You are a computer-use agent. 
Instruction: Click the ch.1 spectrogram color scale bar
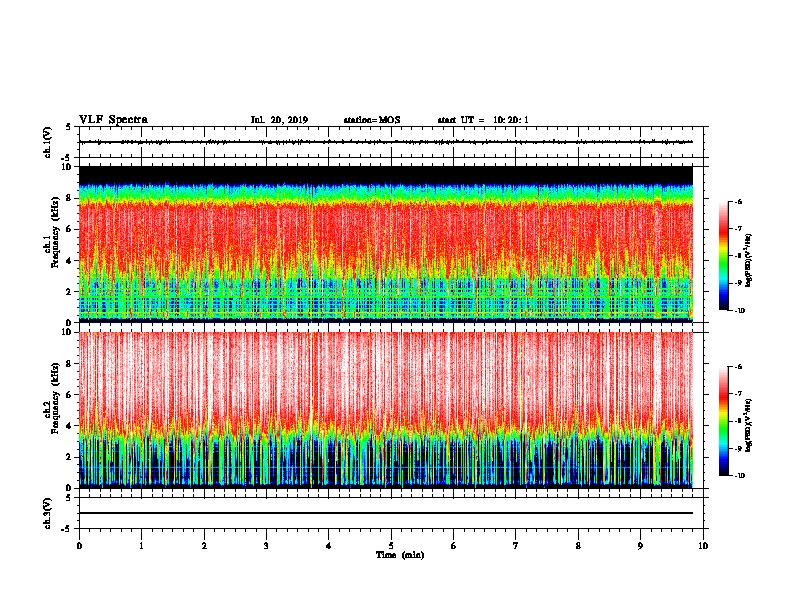coord(723,256)
